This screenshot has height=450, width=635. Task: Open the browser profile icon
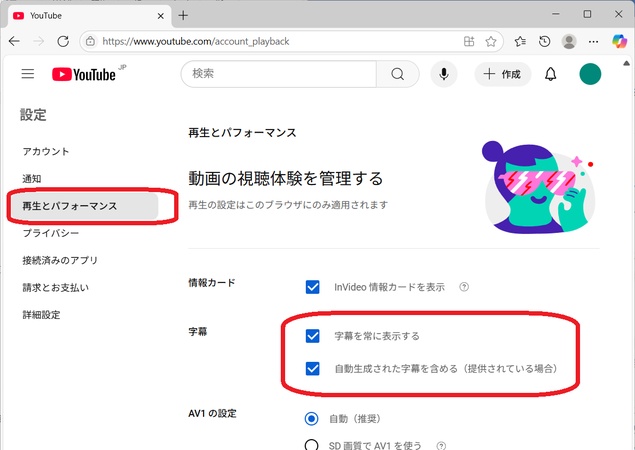569,41
